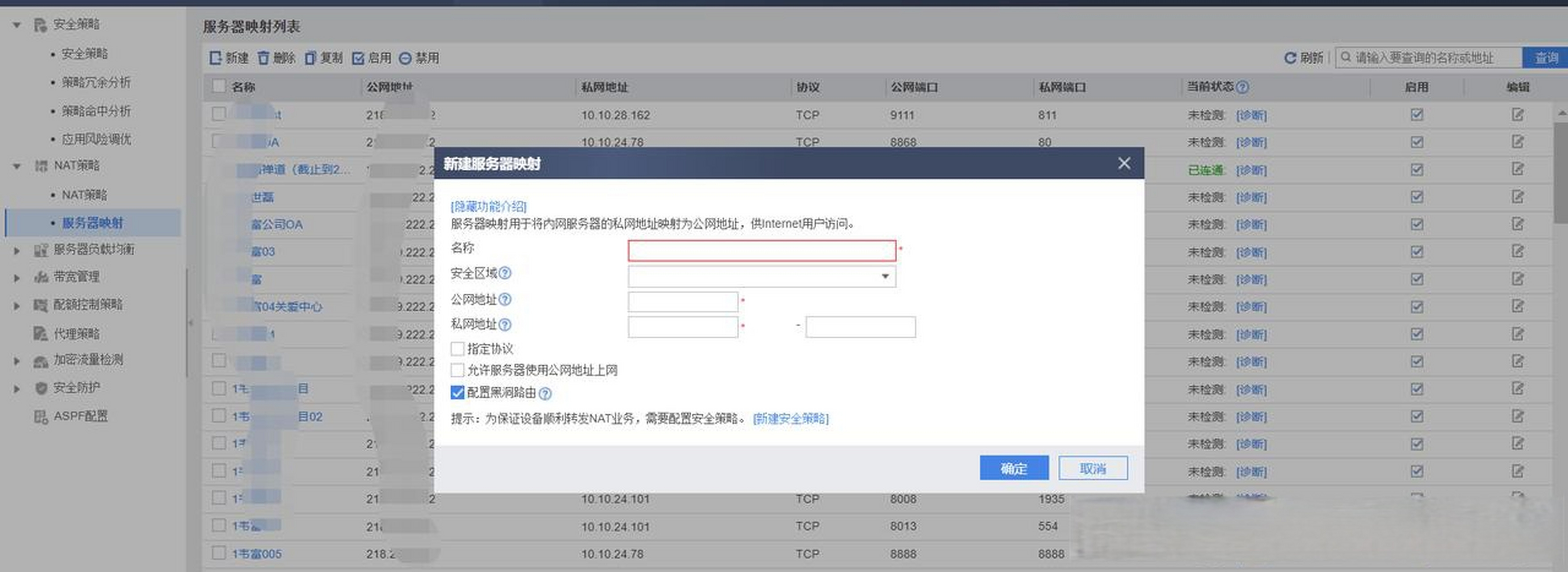Click the 安全策略 sidebar folder icon
This screenshot has height=572, width=1568.
click(40, 25)
